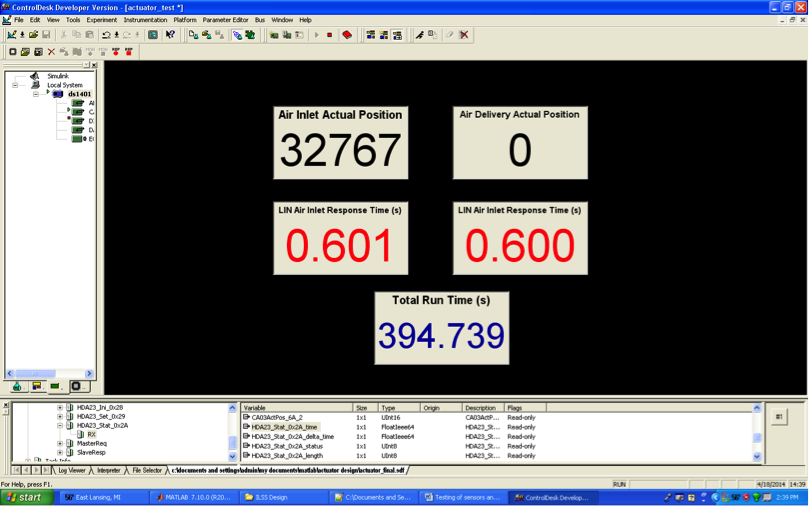Screen dimensions: 809x506
Task: Open the dropdown arrow next to New Experiment
Action: (22, 35)
